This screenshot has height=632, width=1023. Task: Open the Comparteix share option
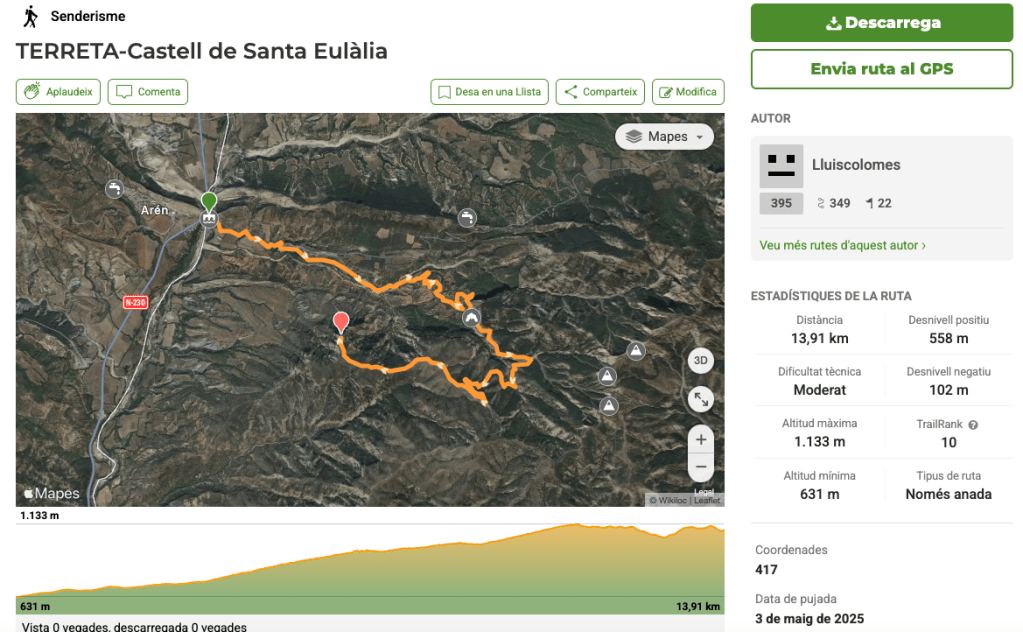point(600,92)
